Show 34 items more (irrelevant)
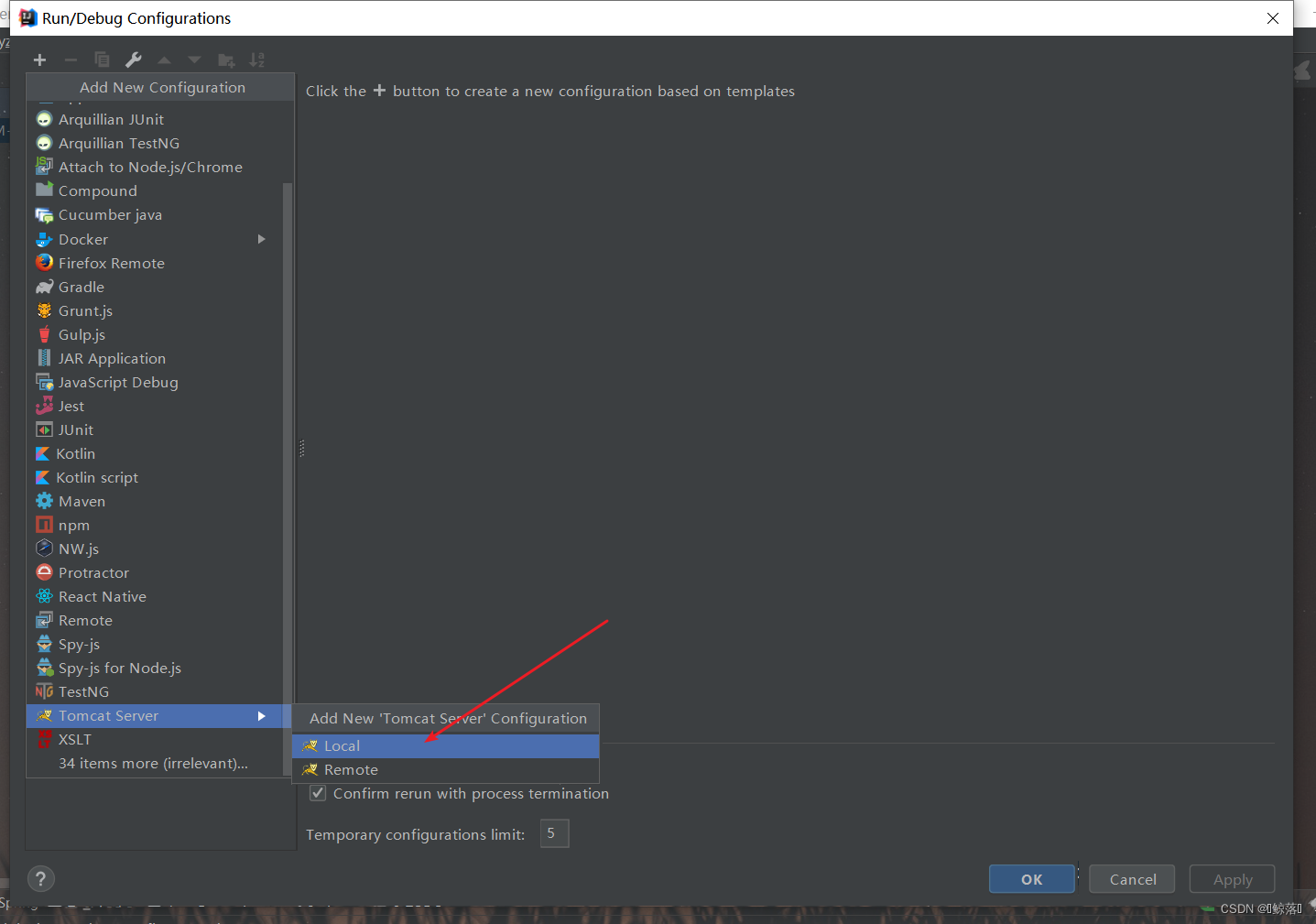 pos(153,763)
